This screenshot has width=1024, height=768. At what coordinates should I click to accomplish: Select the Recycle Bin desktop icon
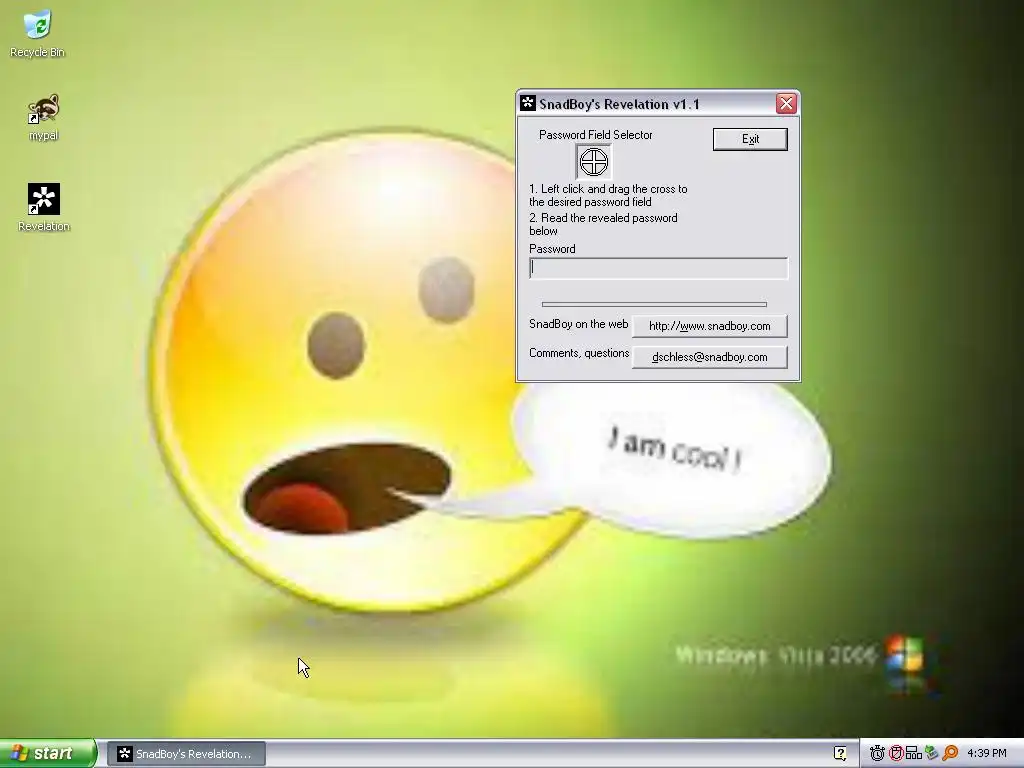[x=37, y=34]
